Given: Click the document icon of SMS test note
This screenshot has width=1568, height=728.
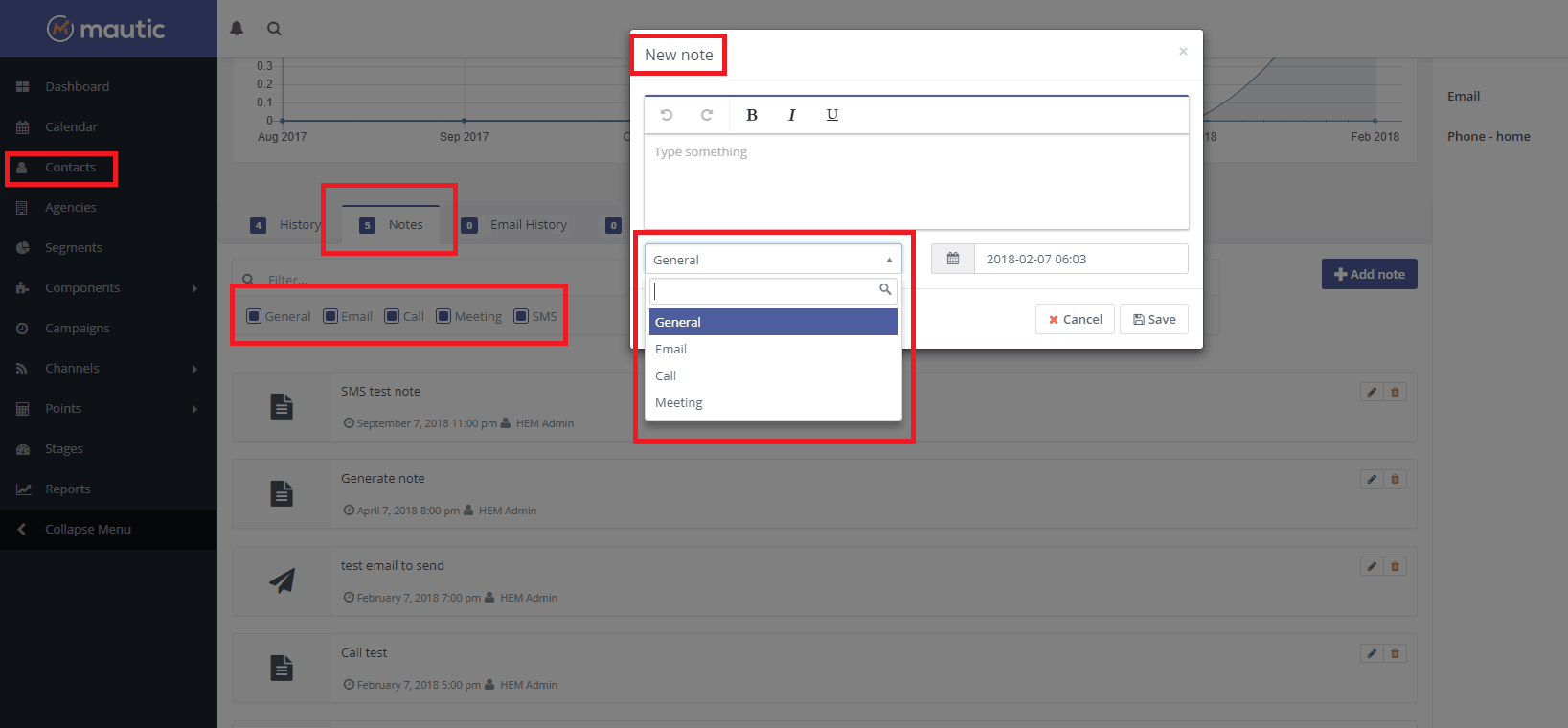Looking at the screenshot, I should pyautogui.click(x=282, y=406).
